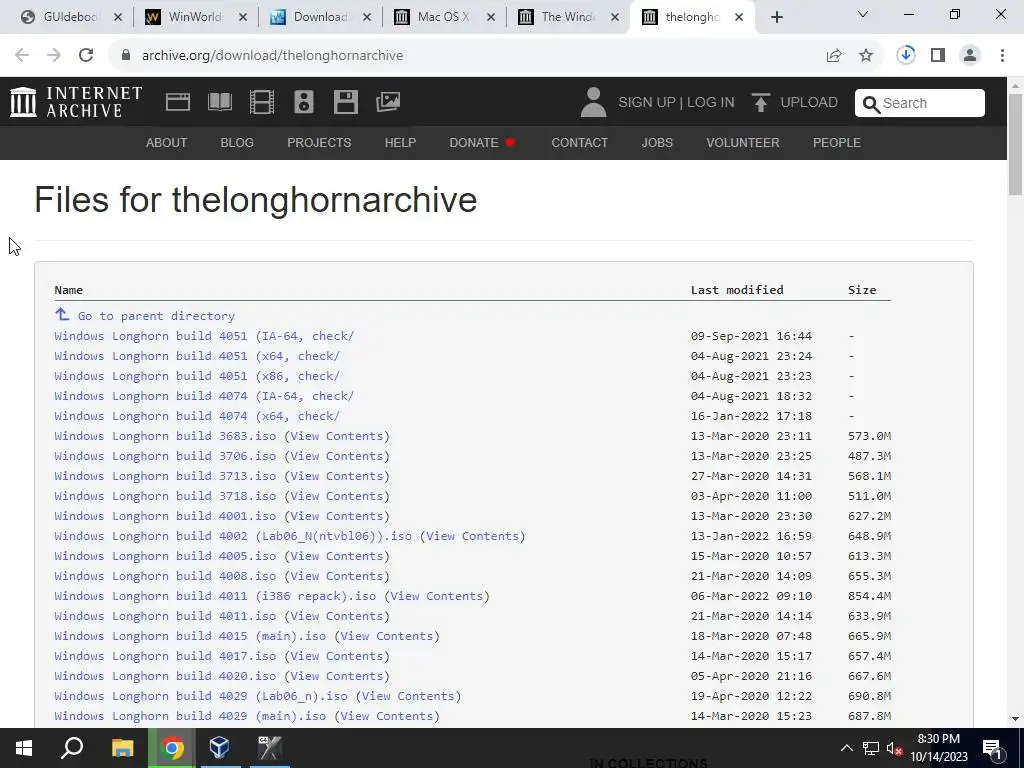Open the DONATE nav item
This screenshot has width=1024, height=768.
tap(483, 142)
